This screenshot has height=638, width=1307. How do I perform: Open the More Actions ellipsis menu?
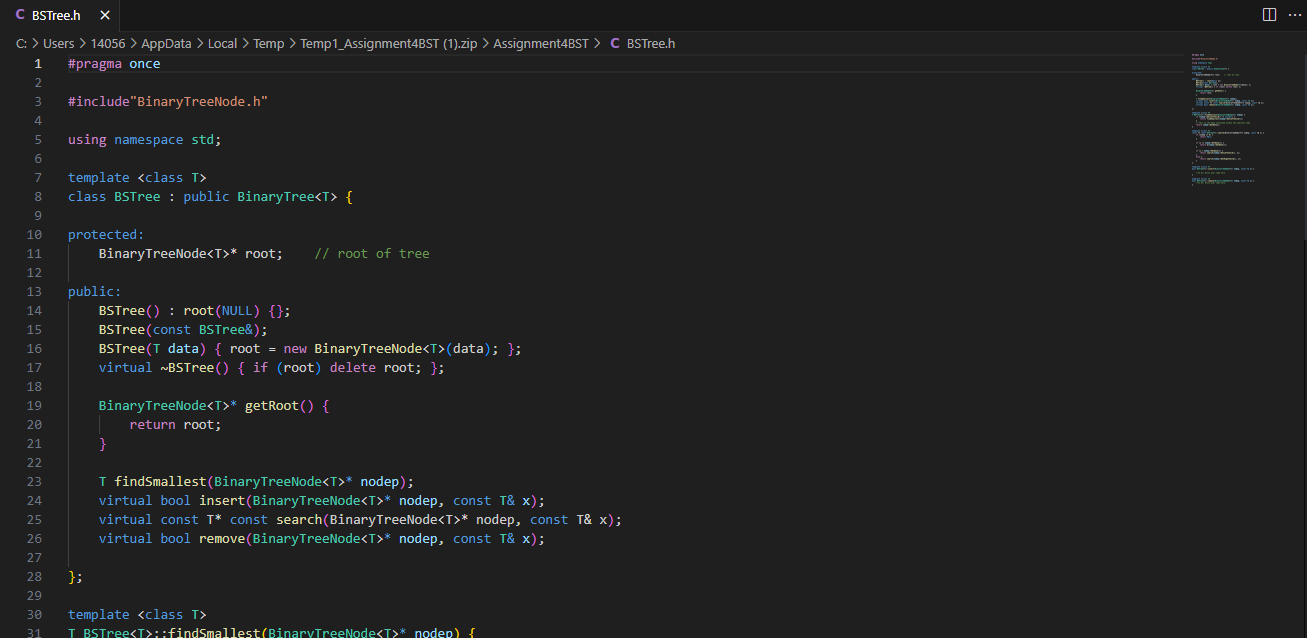tap(1293, 14)
